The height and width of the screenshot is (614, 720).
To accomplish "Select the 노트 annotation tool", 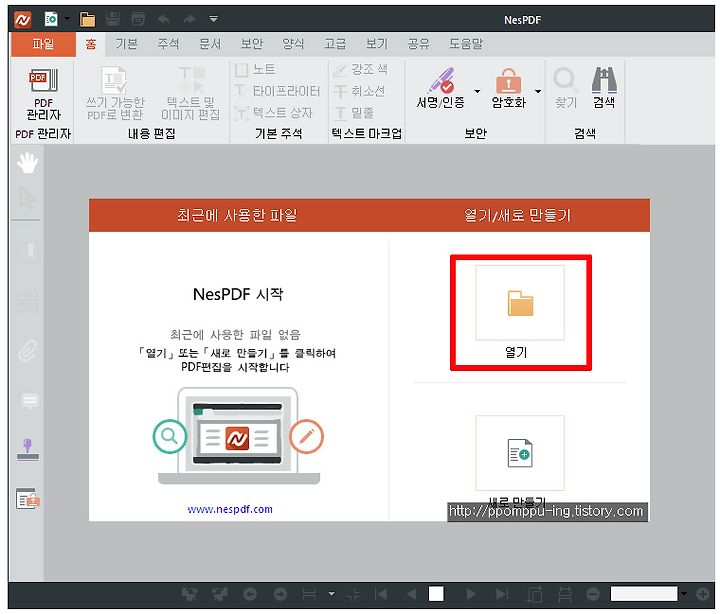I will pos(255,69).
